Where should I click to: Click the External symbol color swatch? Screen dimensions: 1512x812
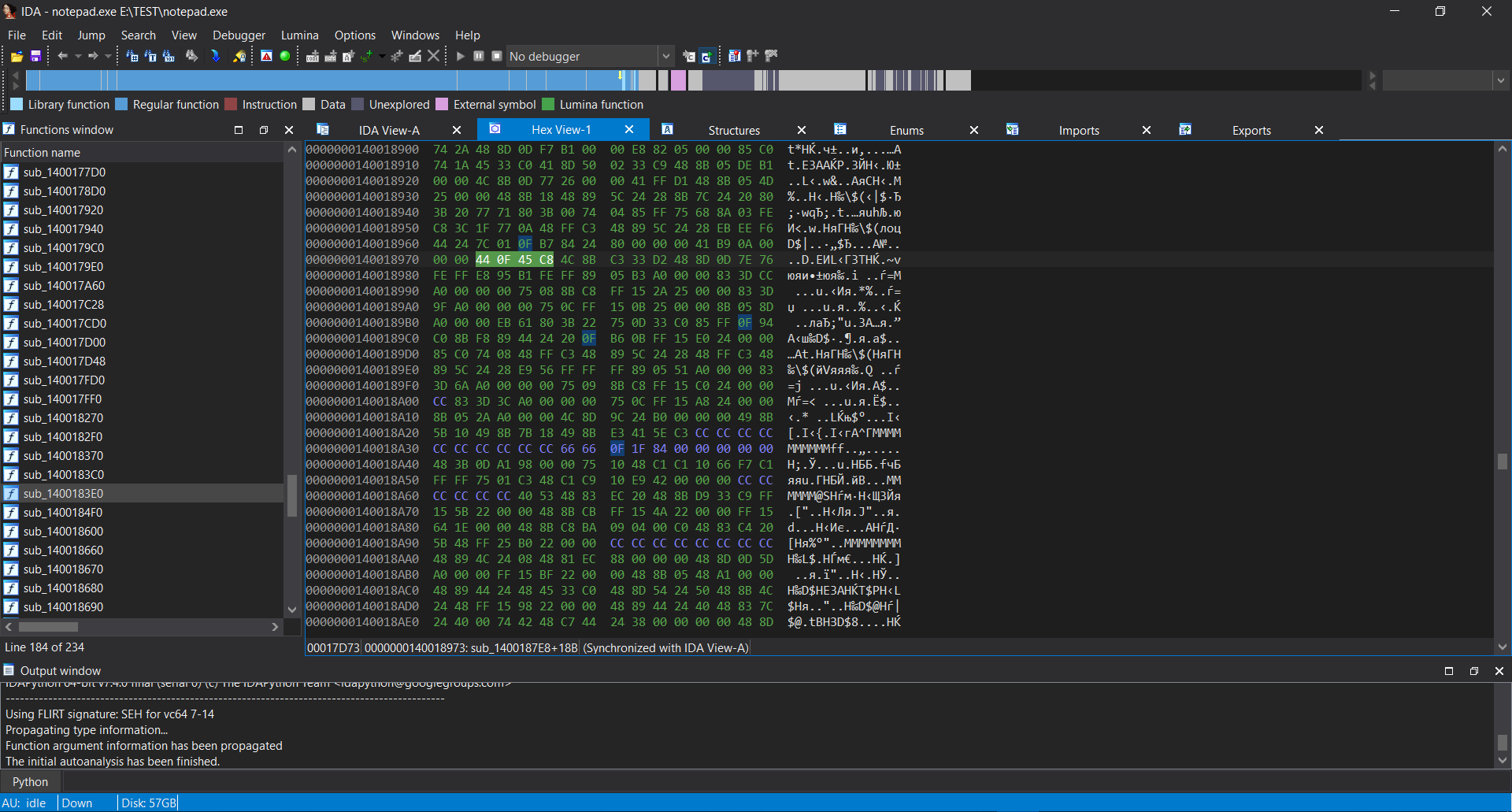pos(442,104)
